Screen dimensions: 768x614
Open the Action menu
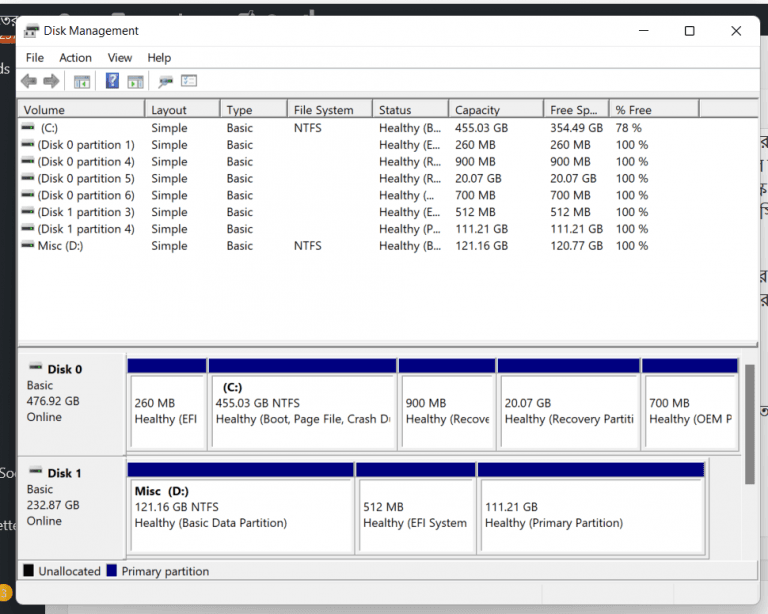[75, 58]
